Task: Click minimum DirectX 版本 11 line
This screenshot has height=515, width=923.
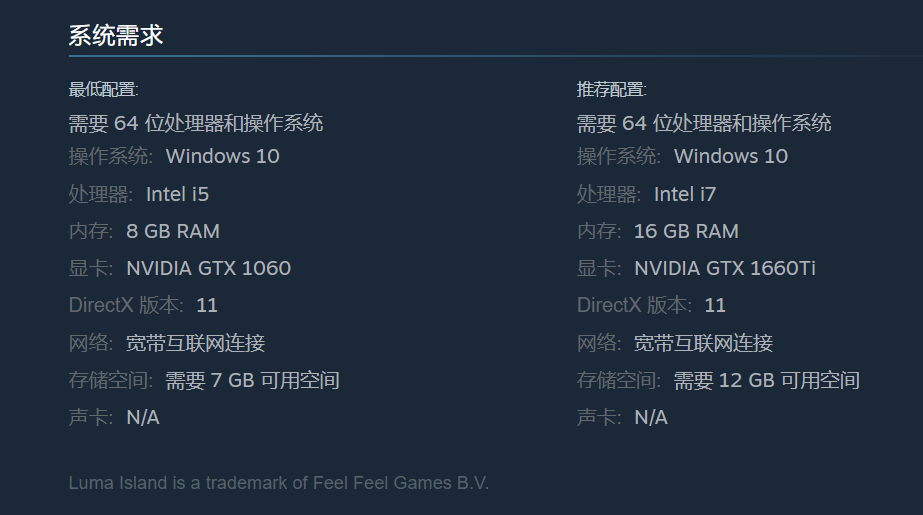Action: tap(143, 305)
